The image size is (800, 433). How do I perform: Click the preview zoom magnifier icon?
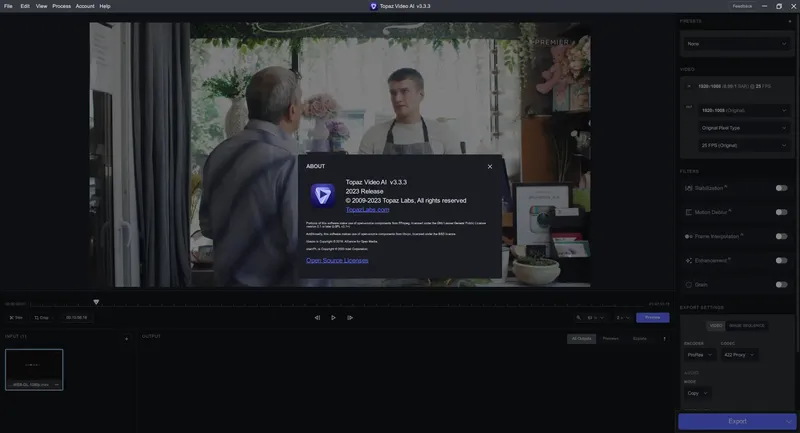pos(579,318)
